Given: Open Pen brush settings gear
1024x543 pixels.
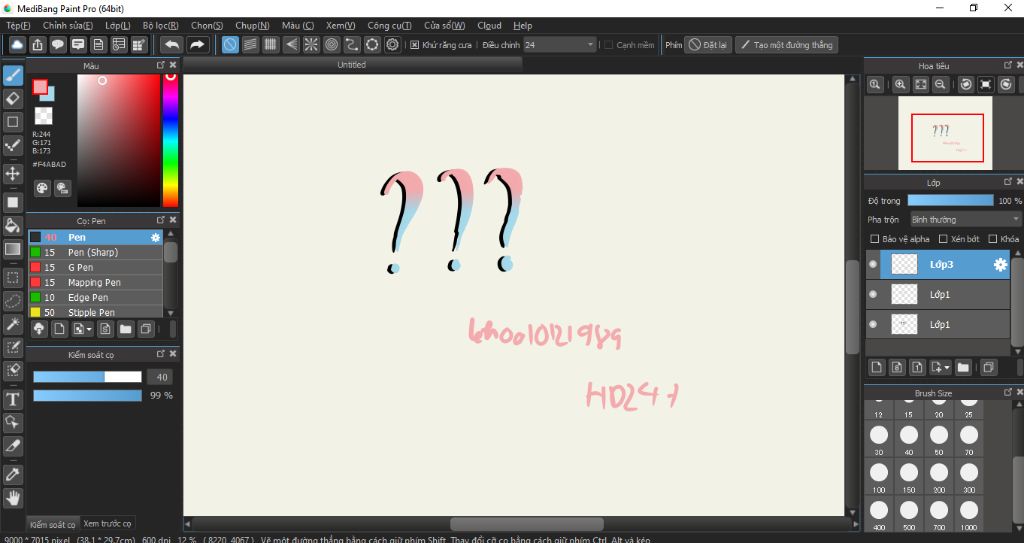Looking at the screenshot, I should coord(155,237).
